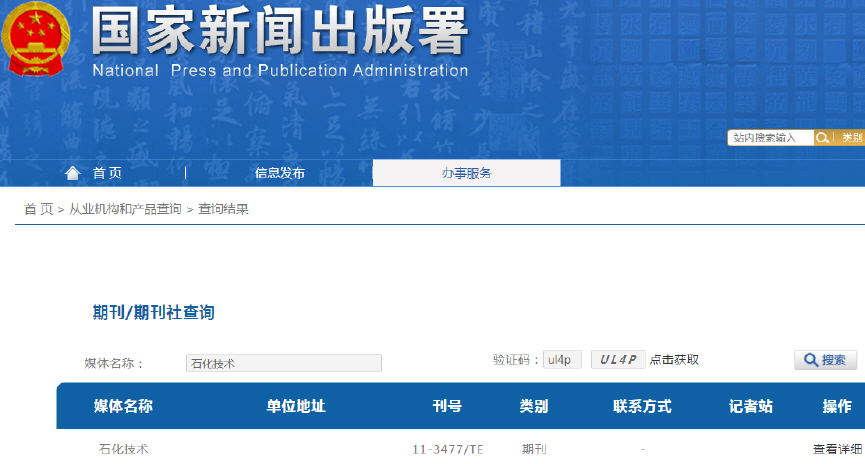The width and height of the screenshot is (865, 464).
Task: Click the home icon beside 首页
Action: point(73,173)
